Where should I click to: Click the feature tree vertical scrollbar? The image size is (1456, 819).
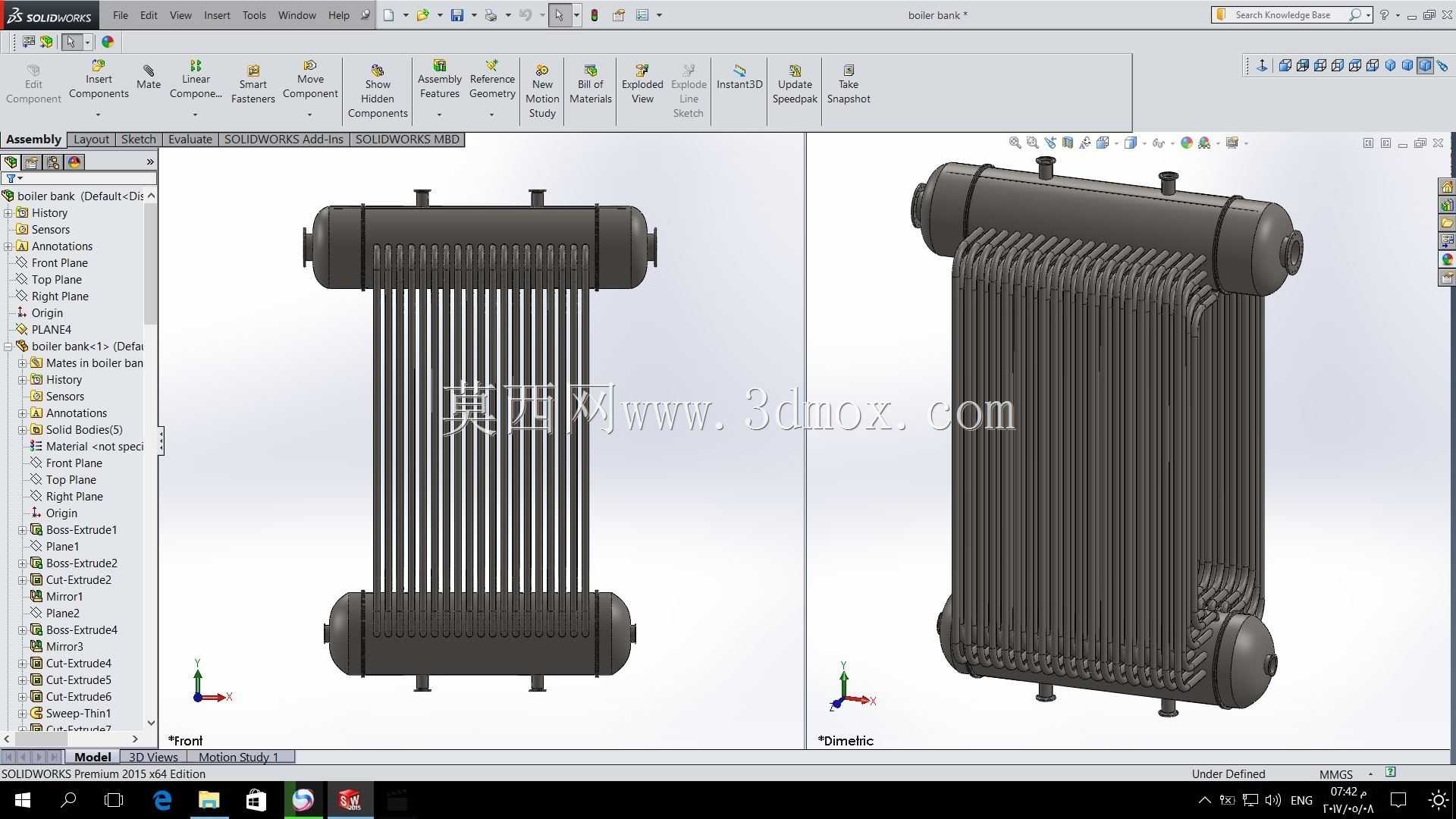(x=151, y=264)
